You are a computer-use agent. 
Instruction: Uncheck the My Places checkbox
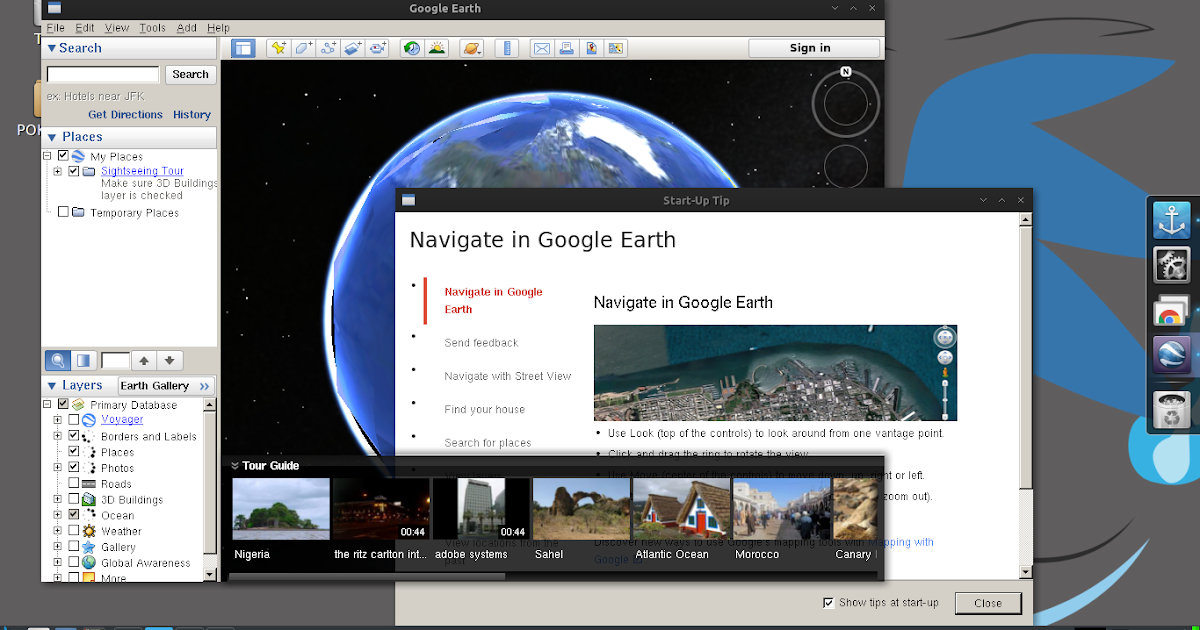[63, 156]
